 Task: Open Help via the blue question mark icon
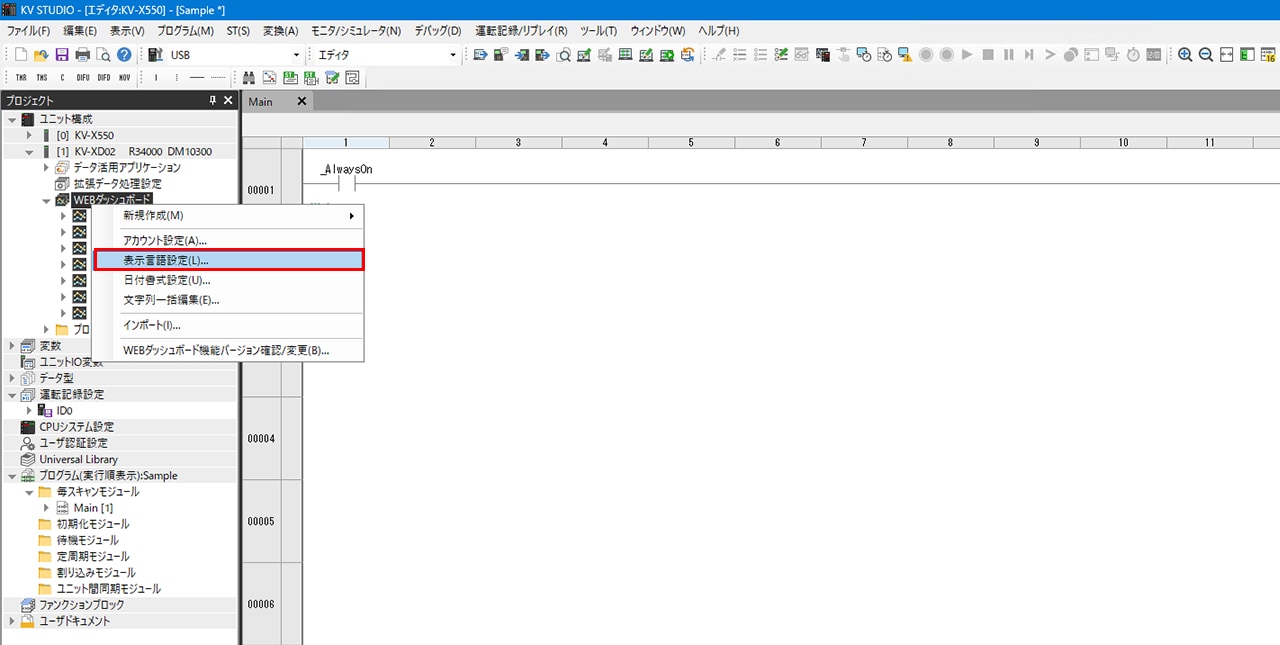(x=124, y=55)
